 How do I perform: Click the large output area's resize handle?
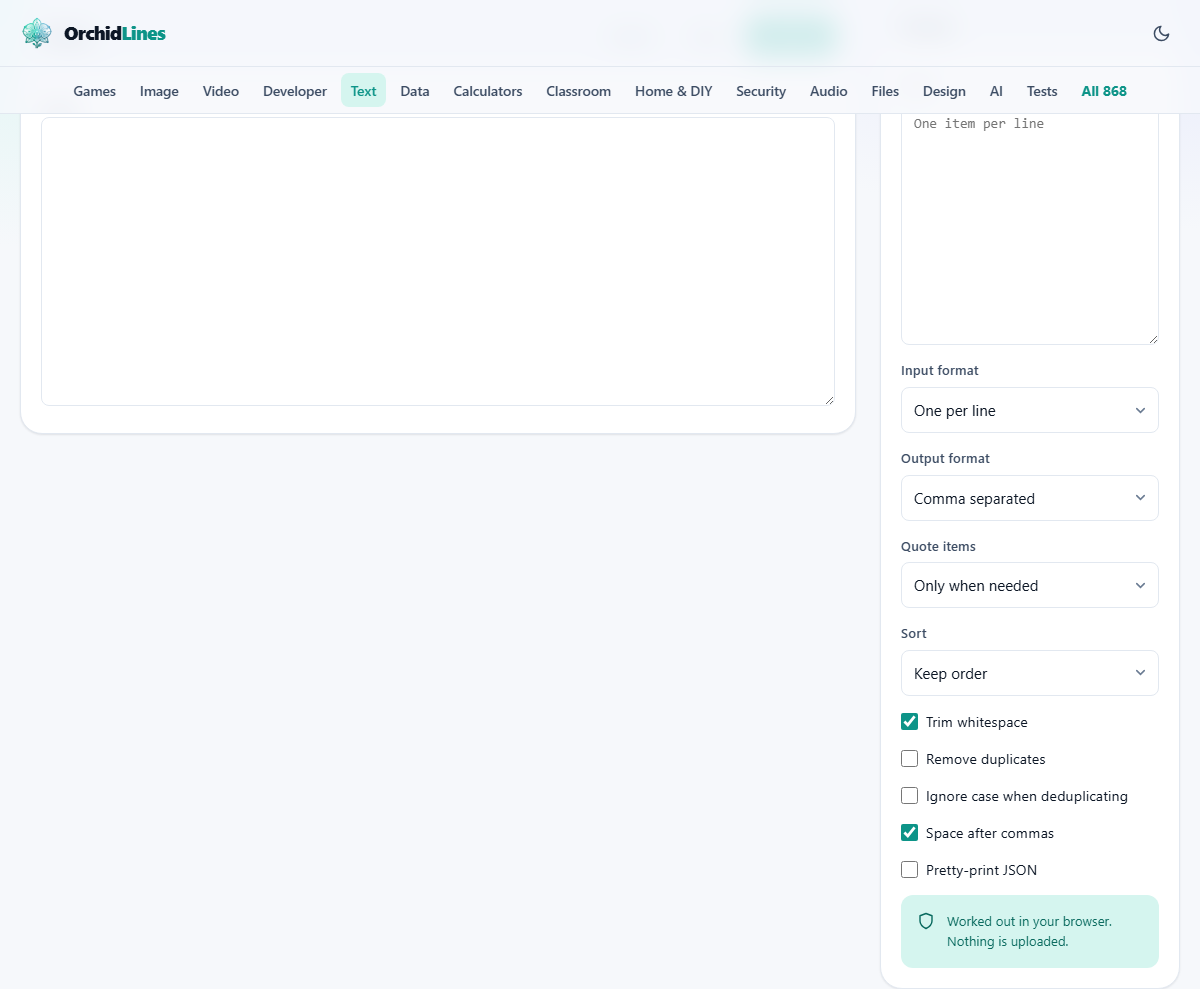click(x=829, y=400)
